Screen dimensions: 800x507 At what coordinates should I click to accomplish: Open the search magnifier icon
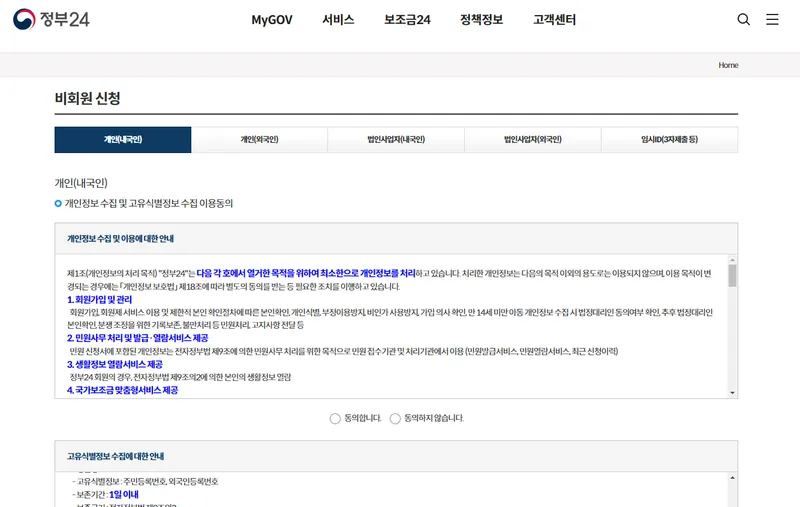click(743, 19)
